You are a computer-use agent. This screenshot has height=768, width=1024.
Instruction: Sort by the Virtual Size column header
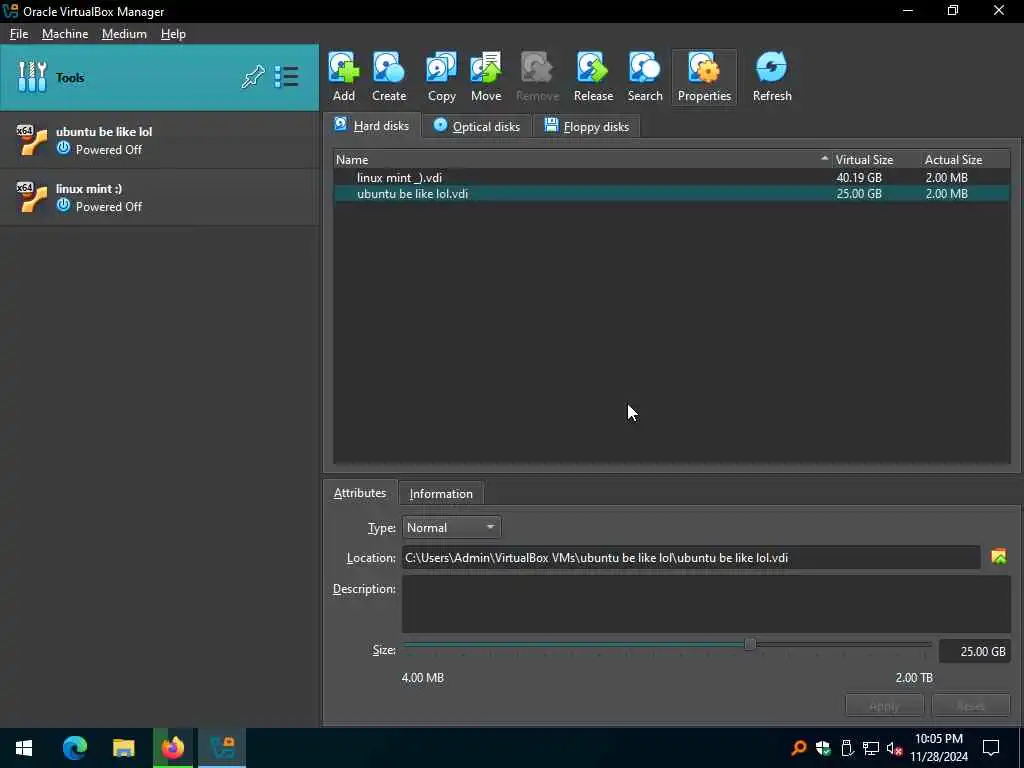pos(876,159)
